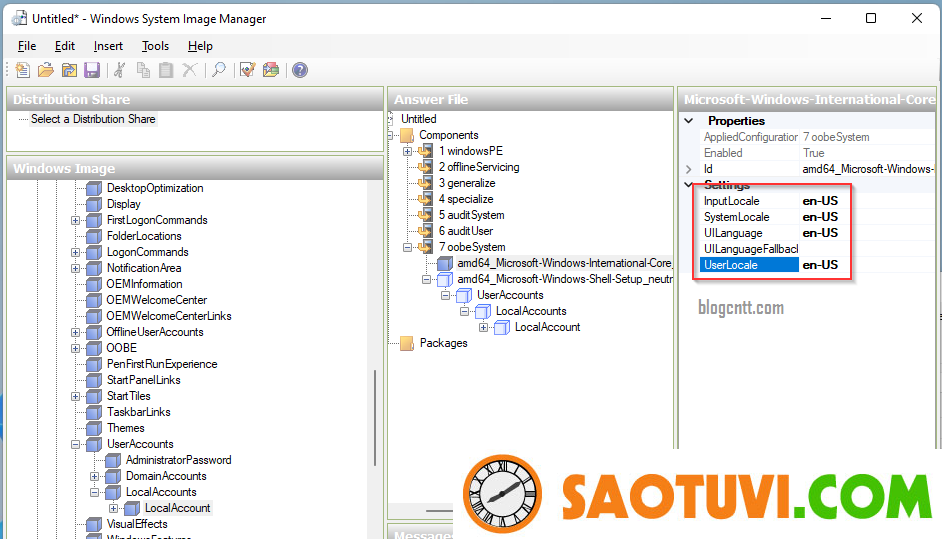Image resolution: width=942 pixels, height=539 pixels.
Task: Collapse the Properties section chevron
Action: coord(689,121)
